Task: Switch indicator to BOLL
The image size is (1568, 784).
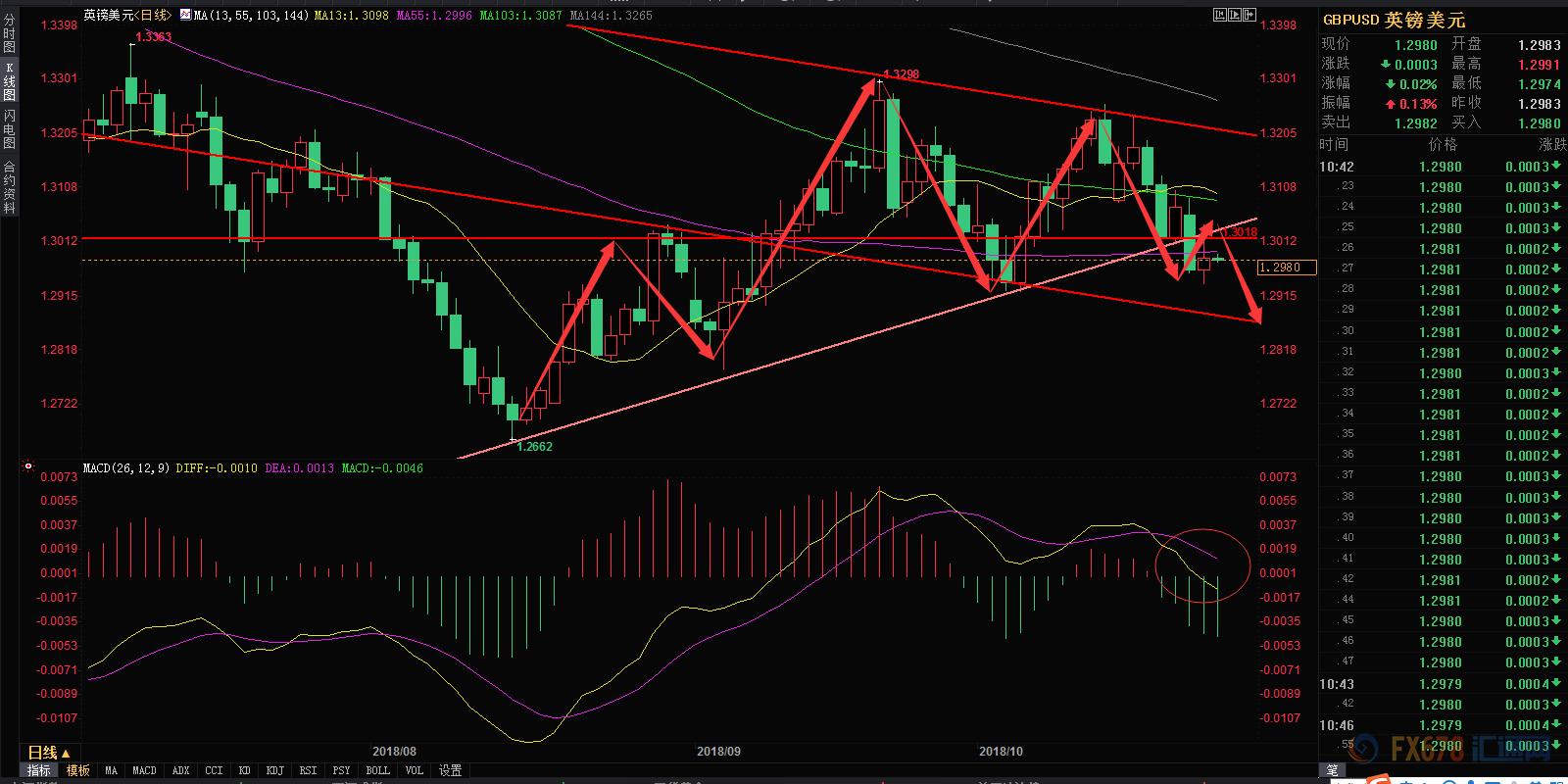Action: pos(377,771)
